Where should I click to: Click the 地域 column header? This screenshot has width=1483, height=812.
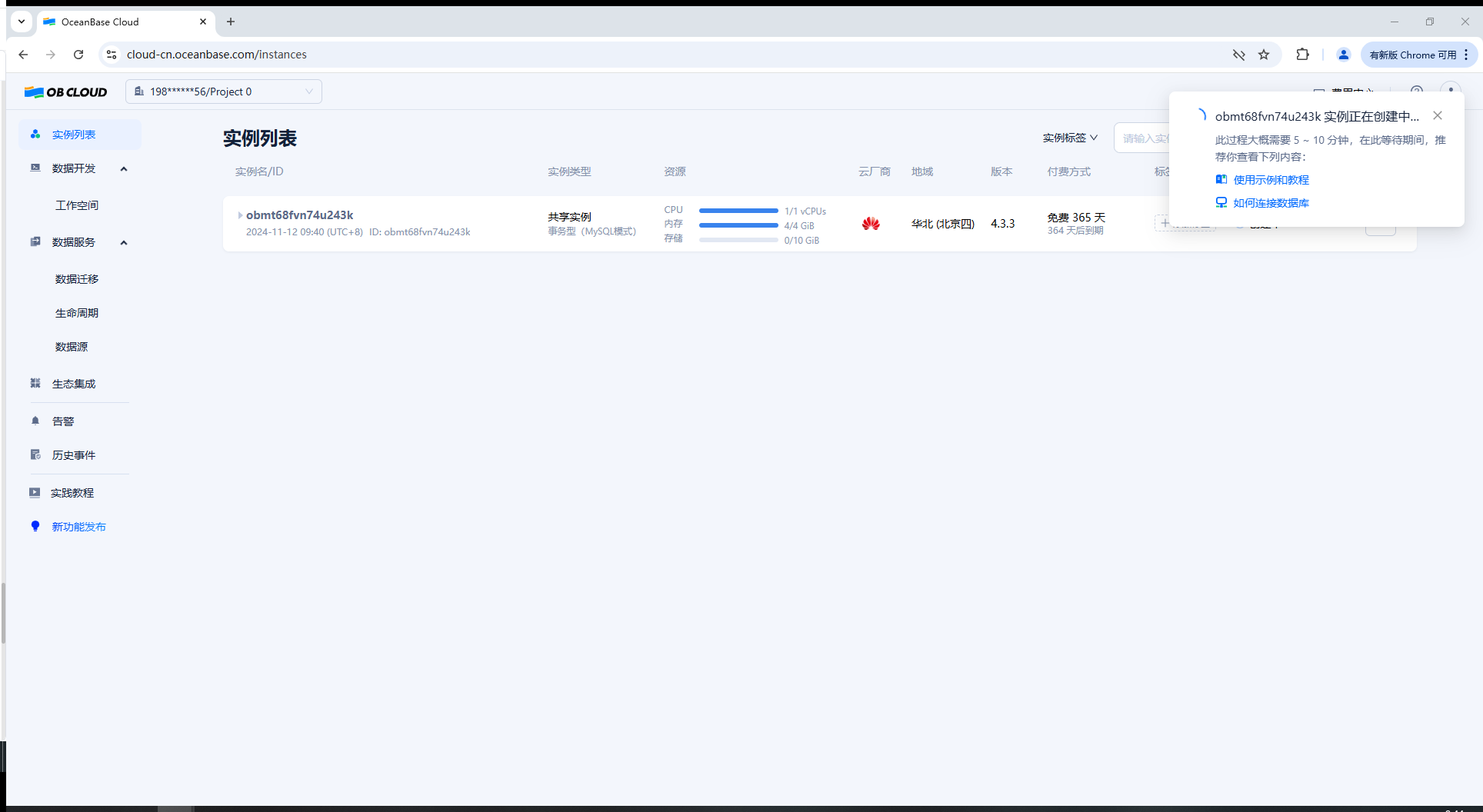tap(922, 171)
